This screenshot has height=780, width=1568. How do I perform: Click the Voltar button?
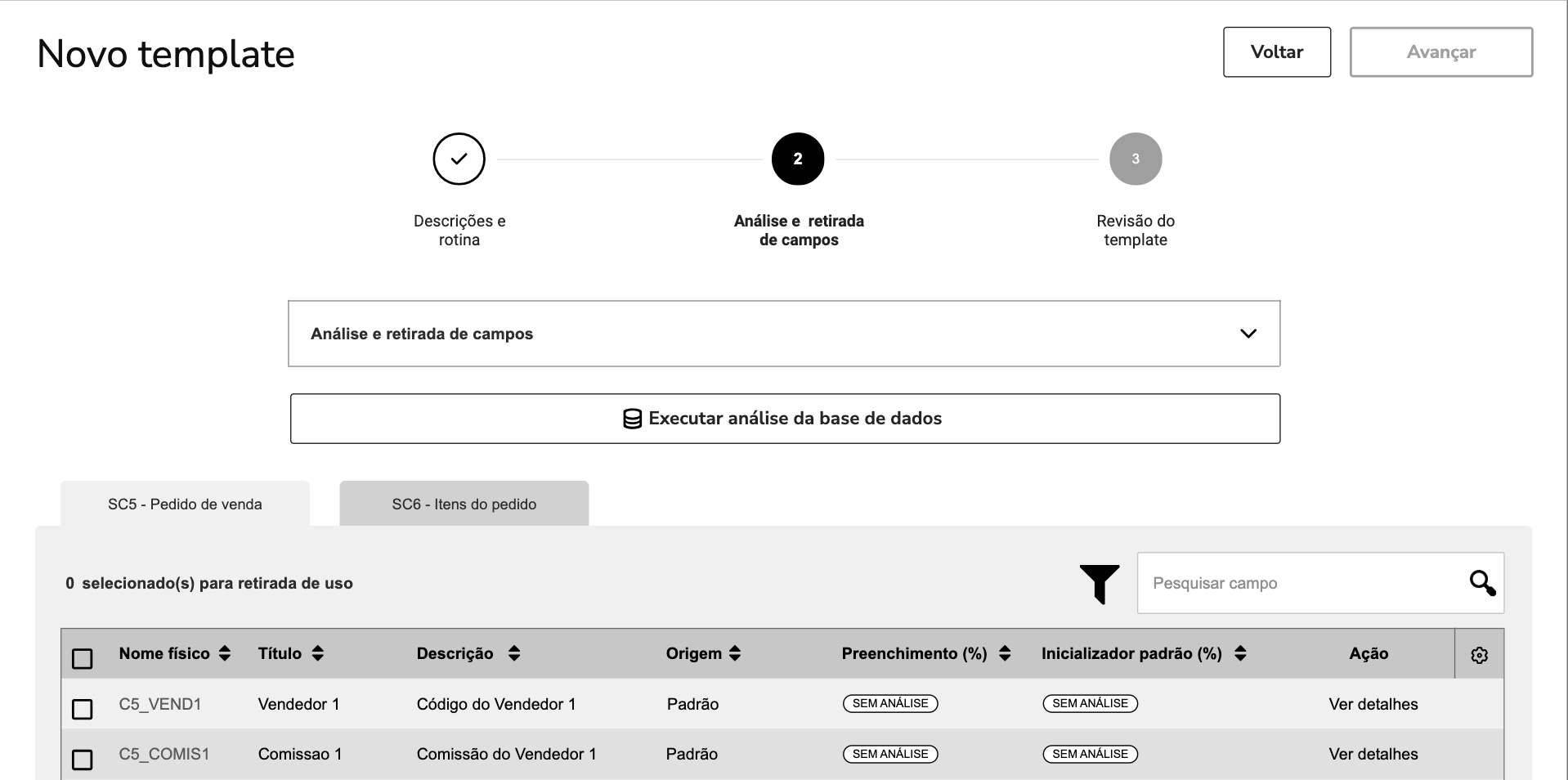tap(1277, 52)
